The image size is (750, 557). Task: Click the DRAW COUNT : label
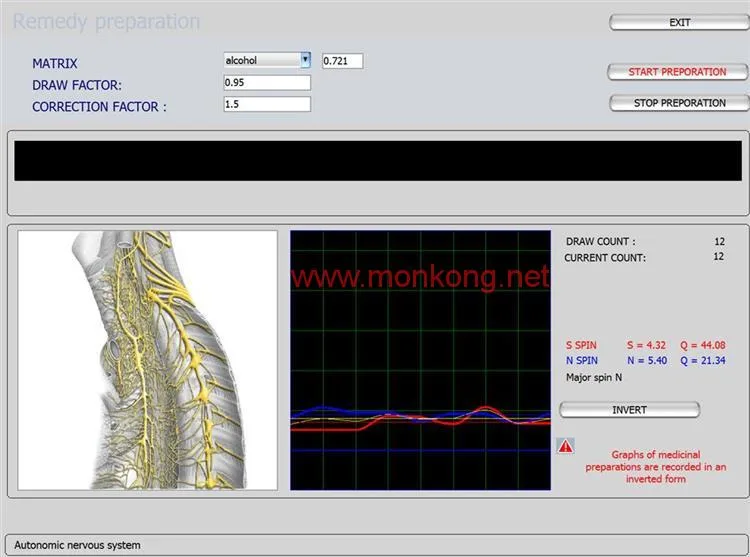[601, 241]
